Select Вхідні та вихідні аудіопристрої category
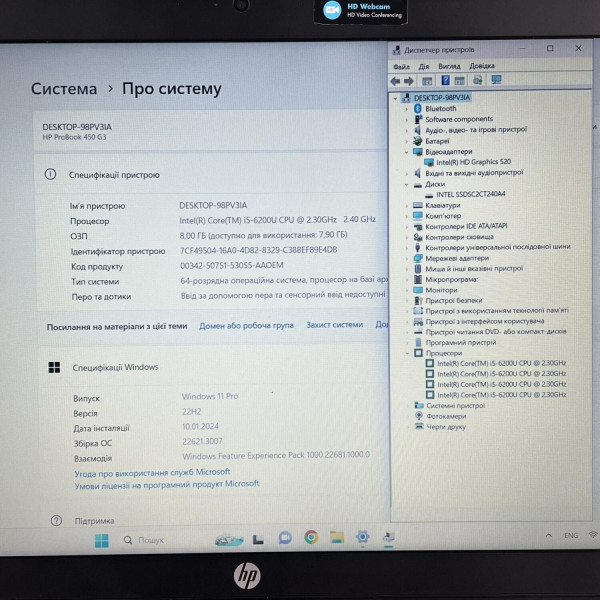The width and height of the screenshot is (600, 600). pyautogui.click(x=474, y=173)
